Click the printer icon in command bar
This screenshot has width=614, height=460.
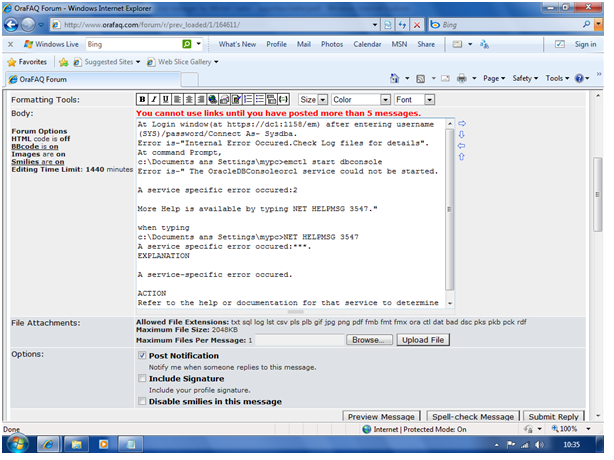(x=461, y=78)
